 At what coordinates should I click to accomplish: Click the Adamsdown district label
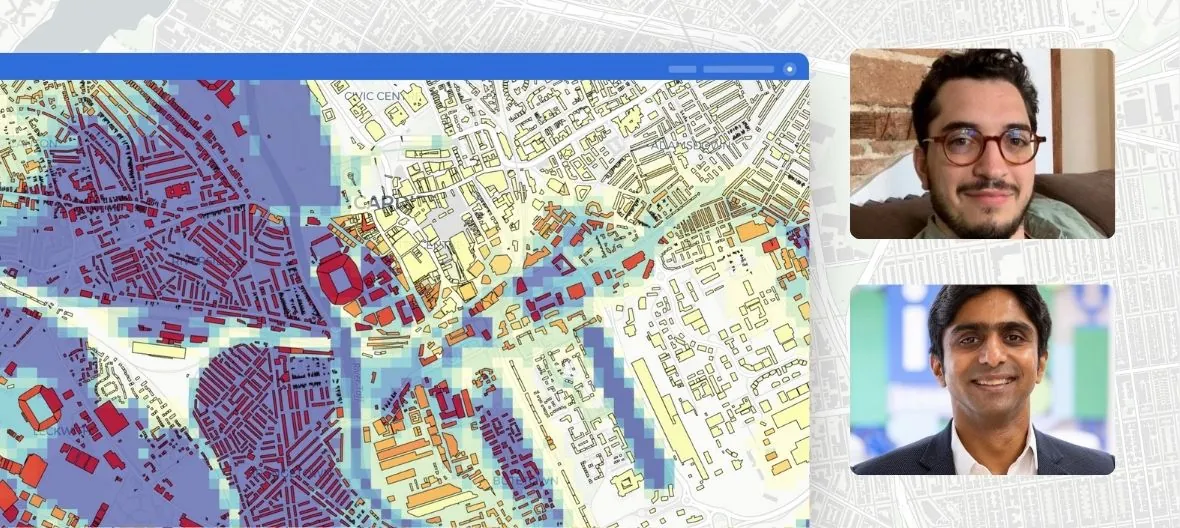coord(688,145)
